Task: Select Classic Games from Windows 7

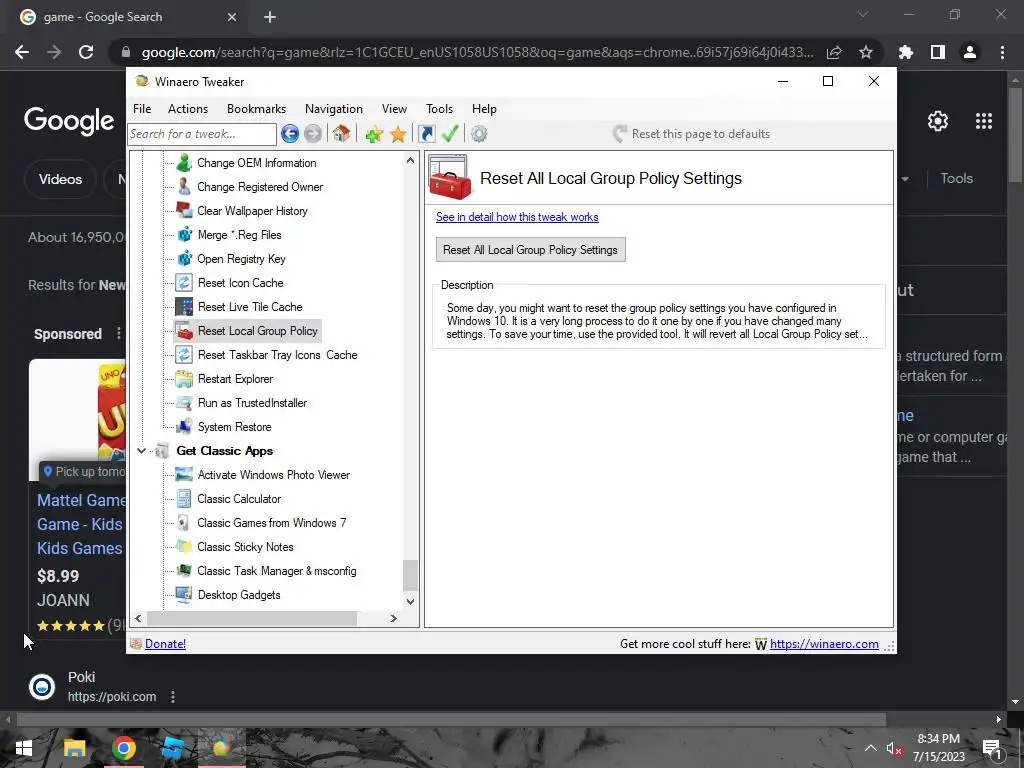Action: click(272, 523)
